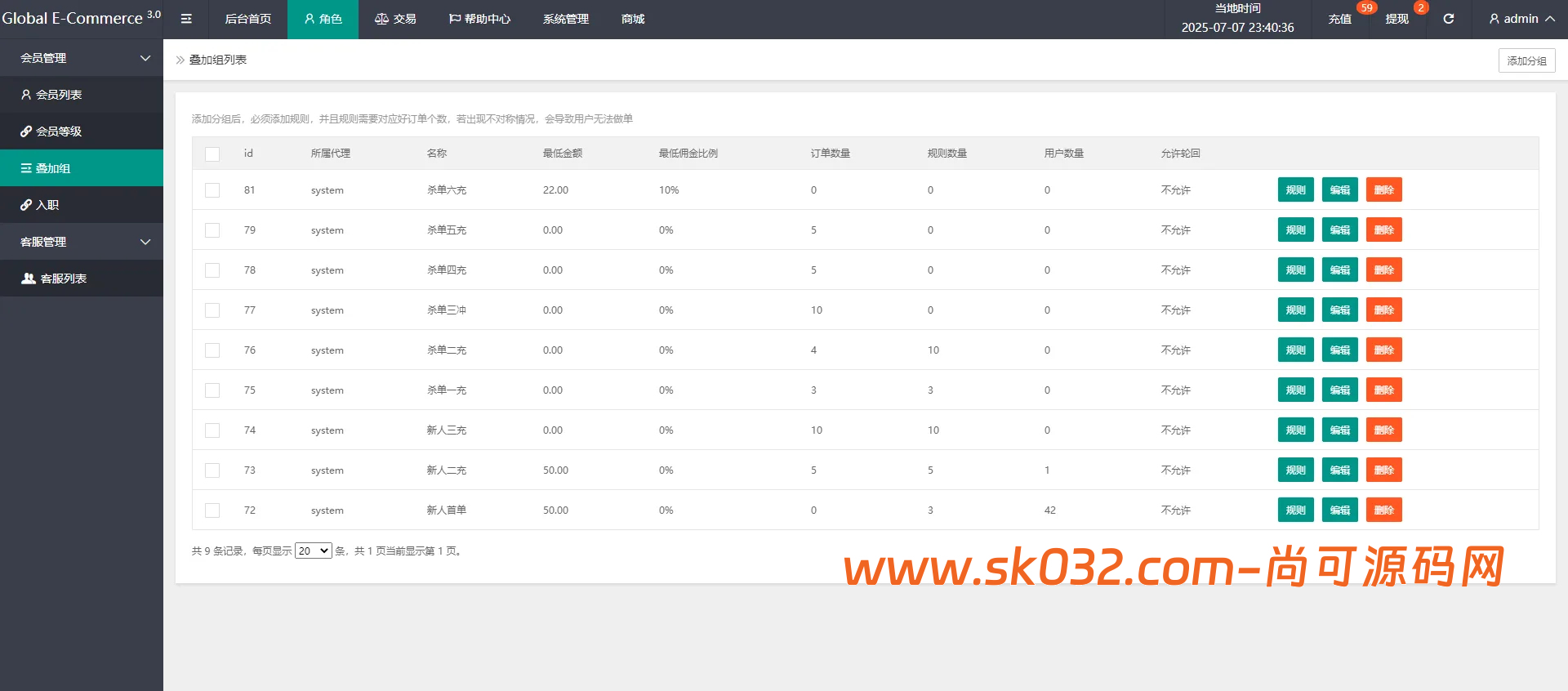
Task: Click the 添加分组 button
Action: coord(1526,60)
